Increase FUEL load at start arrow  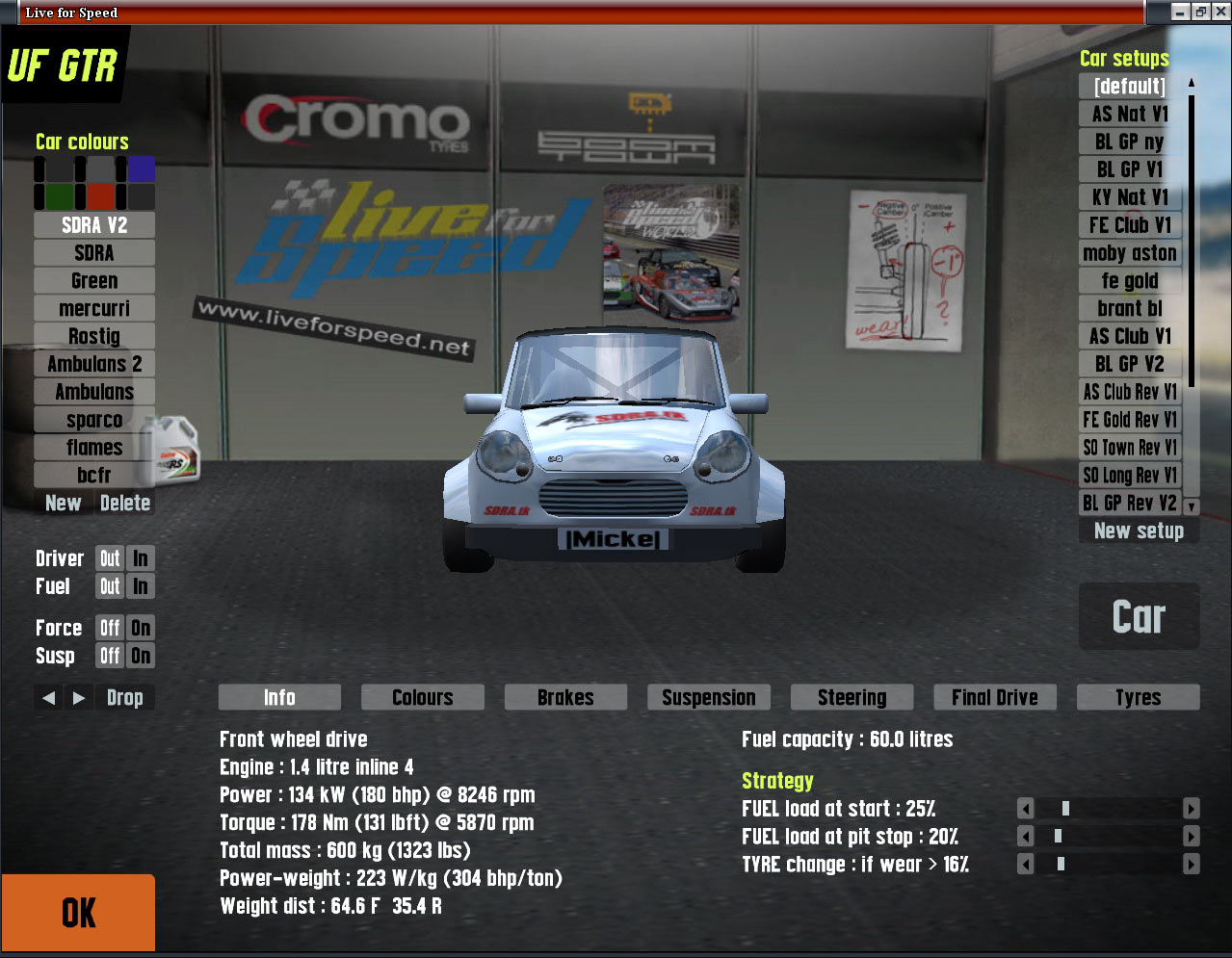pyautogui.click(x=1192, y=809)
